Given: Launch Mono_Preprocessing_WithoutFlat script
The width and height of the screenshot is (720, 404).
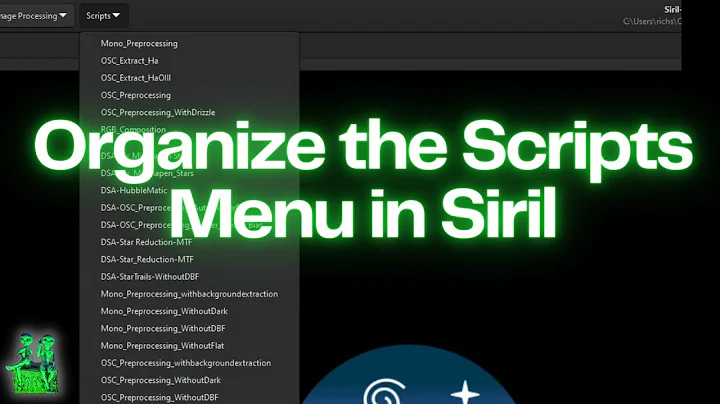Looking at the screenshot, I should pyautogui.click(x=163, y=346).
